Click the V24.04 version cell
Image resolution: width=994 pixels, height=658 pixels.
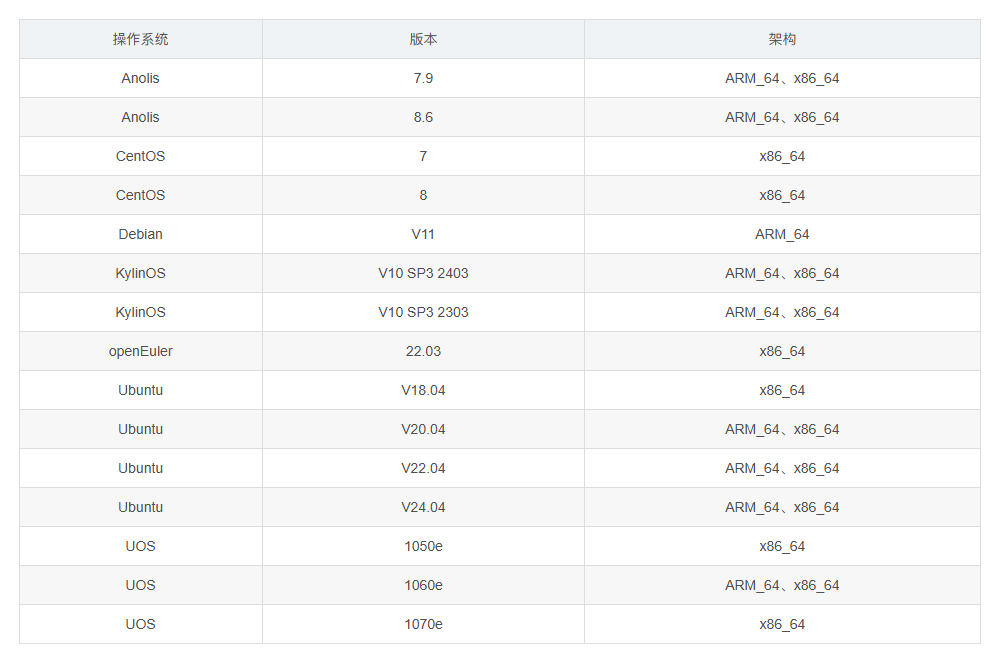(423, 507)
